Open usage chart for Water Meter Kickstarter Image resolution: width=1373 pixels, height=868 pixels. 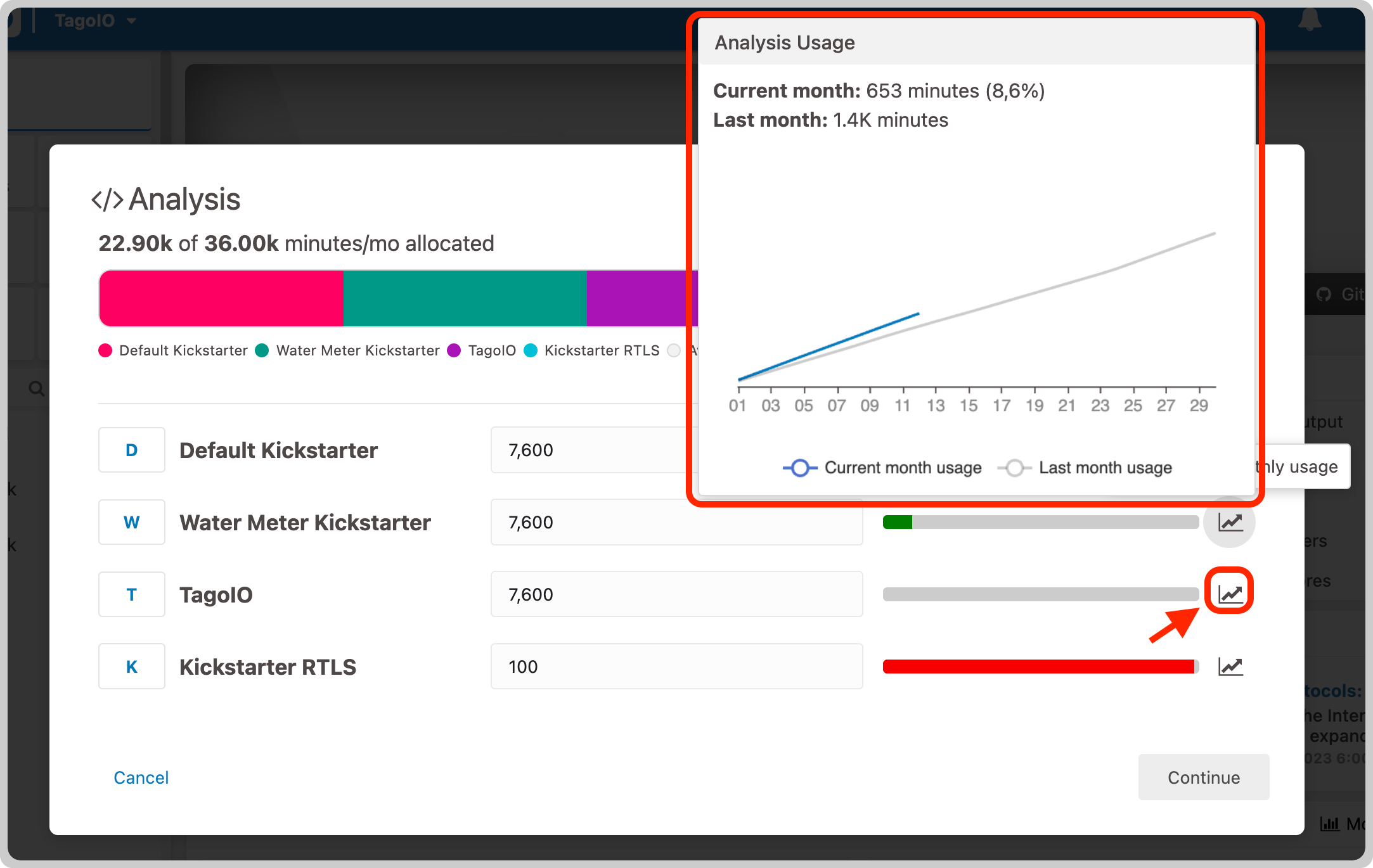click(x=1230, y=522)
